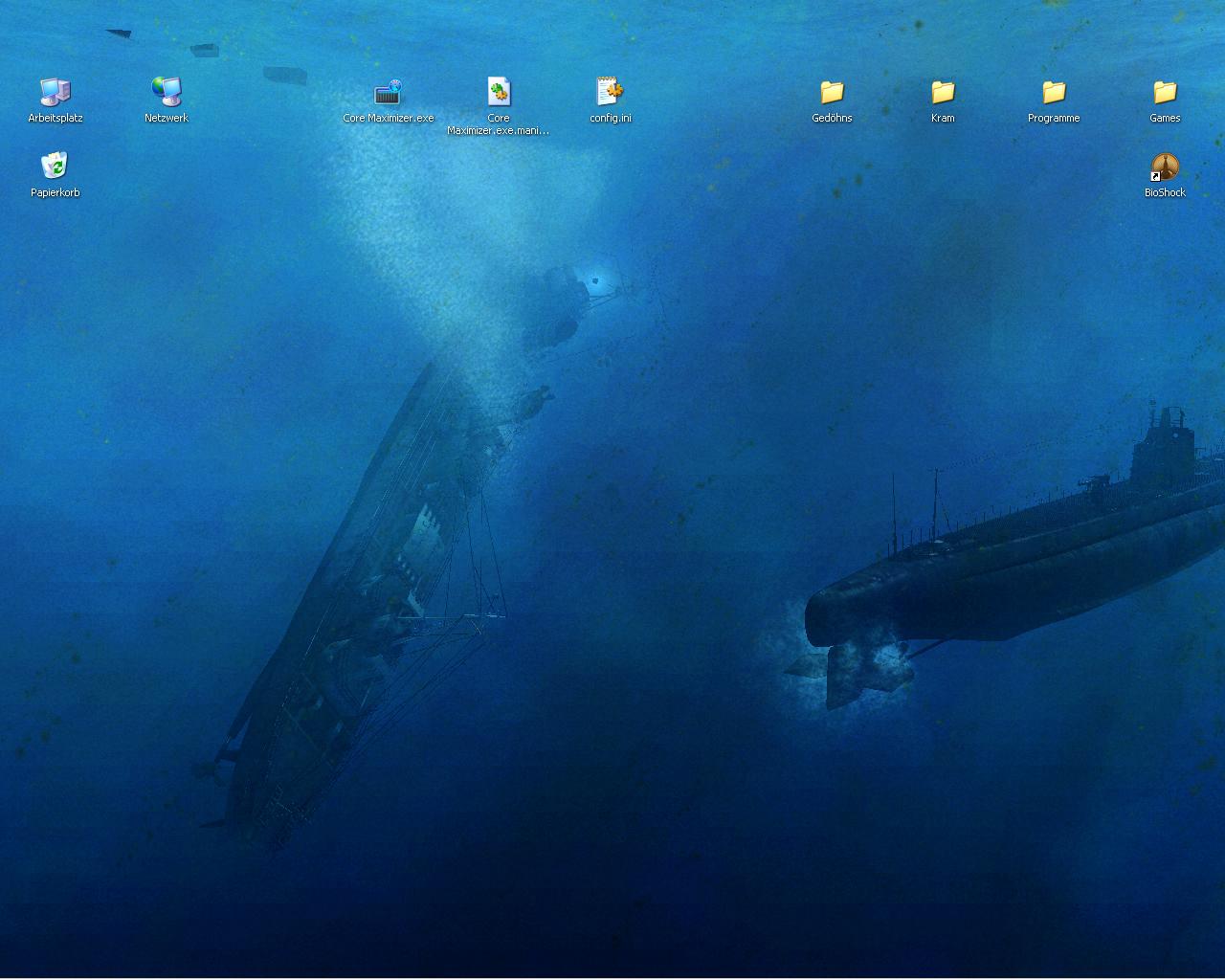Select the config.ini file icon
Viewport: 1225px width, 980px height.
tap(610, 92)
